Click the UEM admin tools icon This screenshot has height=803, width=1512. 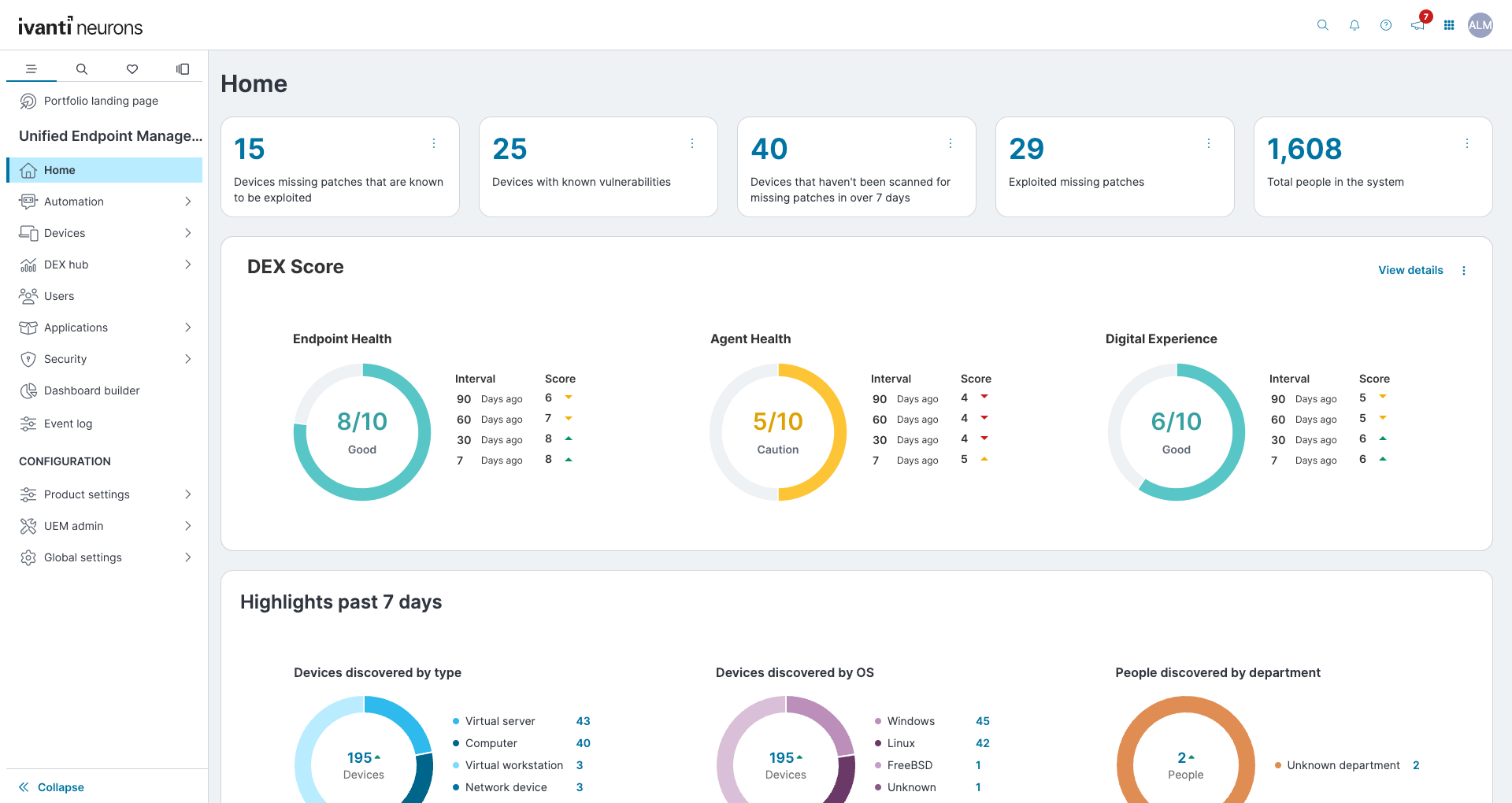pyautogui.click(x=28, y=526)
